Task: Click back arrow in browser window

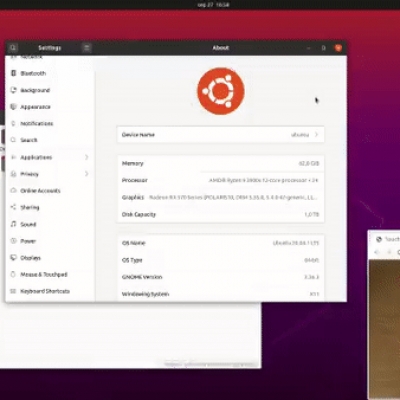Action: (x=377, y=252)
